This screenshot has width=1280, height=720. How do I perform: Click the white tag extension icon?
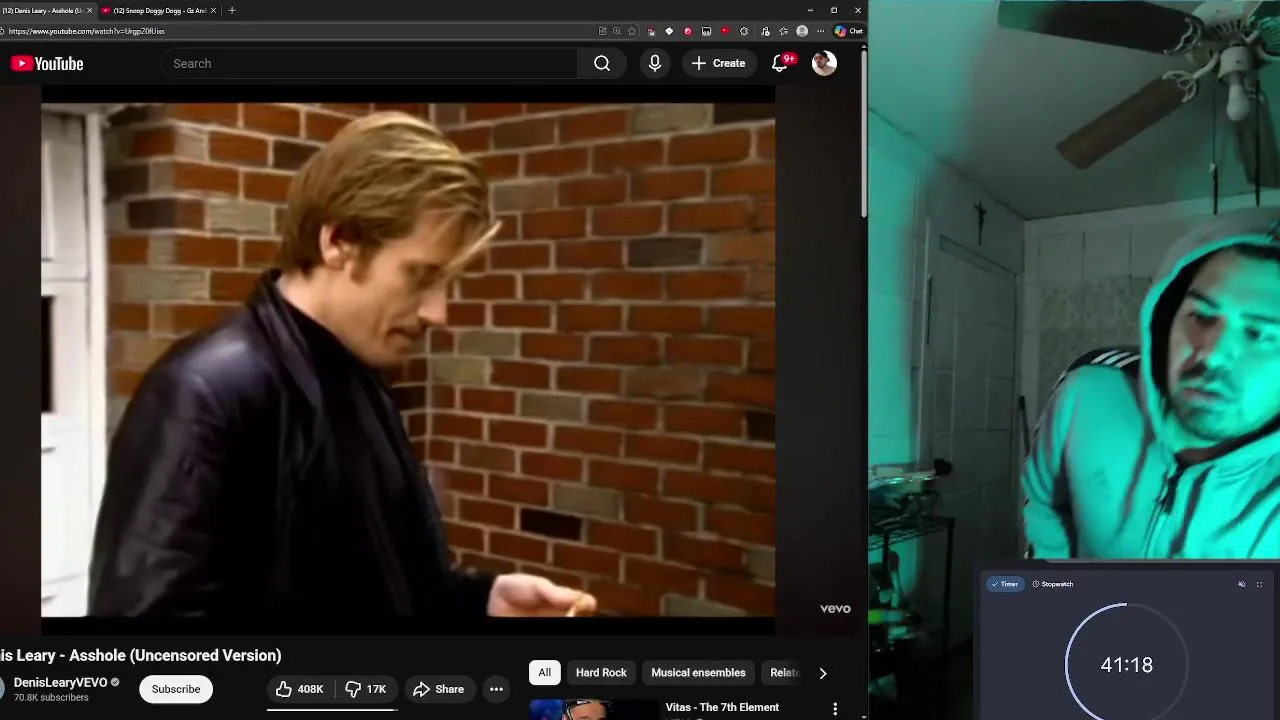pyautogui.click(x=669, y=31)
